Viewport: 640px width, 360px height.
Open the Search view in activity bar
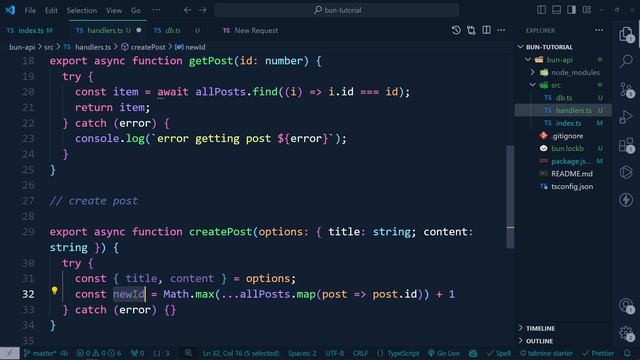626,61
